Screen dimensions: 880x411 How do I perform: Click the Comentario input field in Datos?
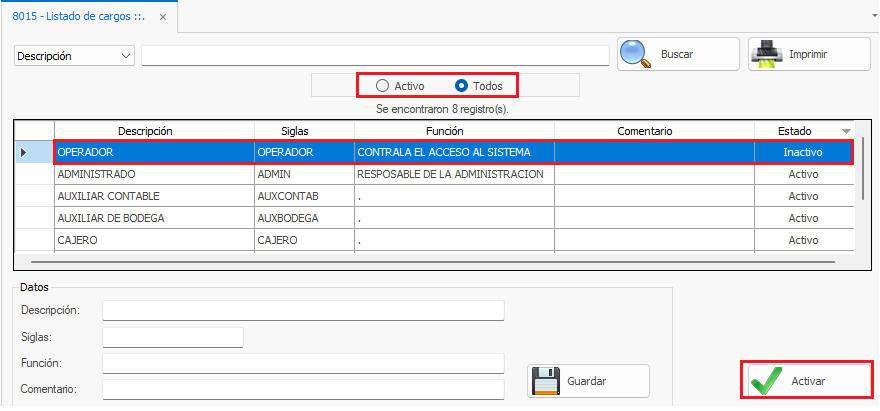point(303,388)
